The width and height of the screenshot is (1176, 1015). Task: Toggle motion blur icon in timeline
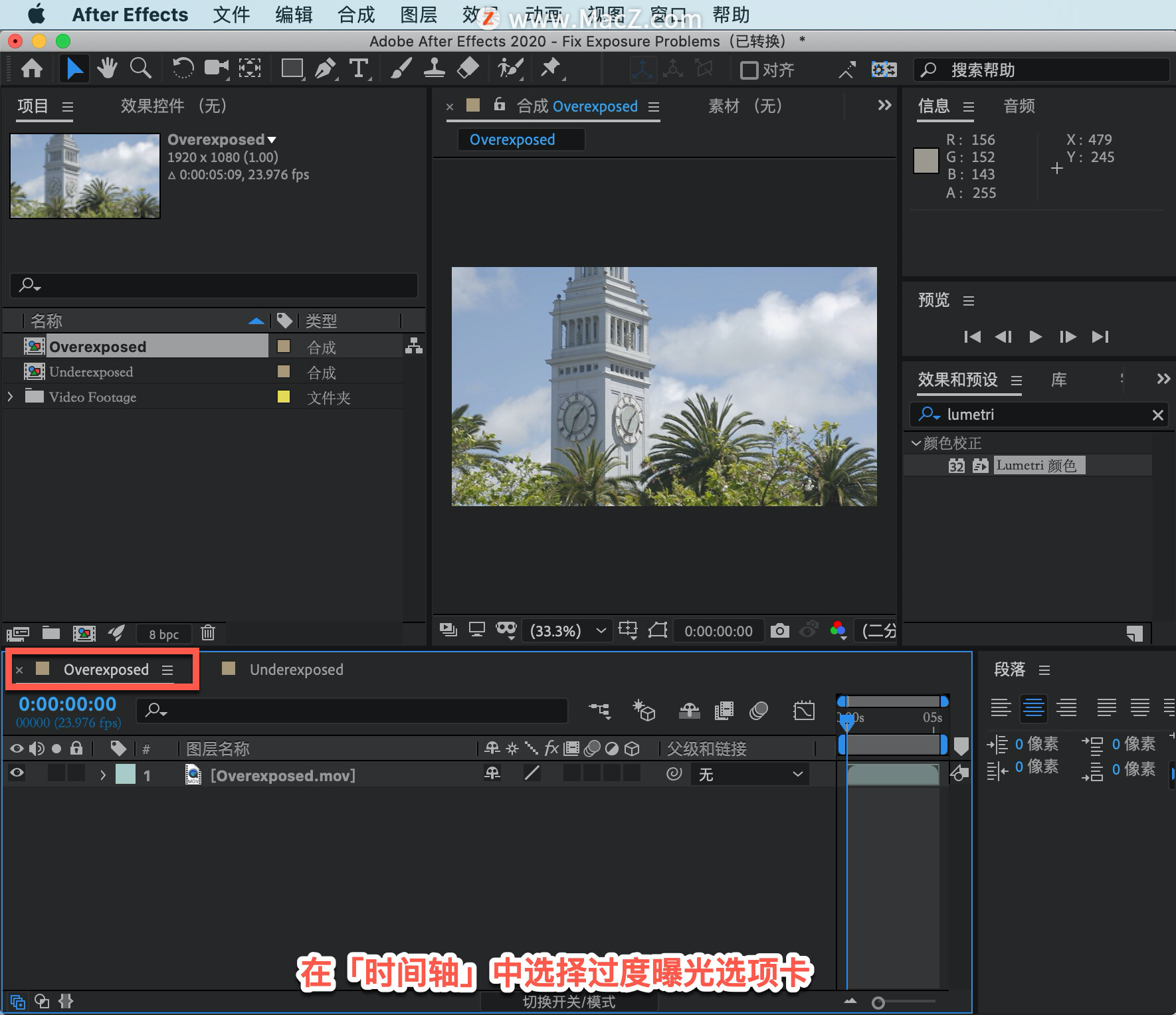(x=758, y=711)
